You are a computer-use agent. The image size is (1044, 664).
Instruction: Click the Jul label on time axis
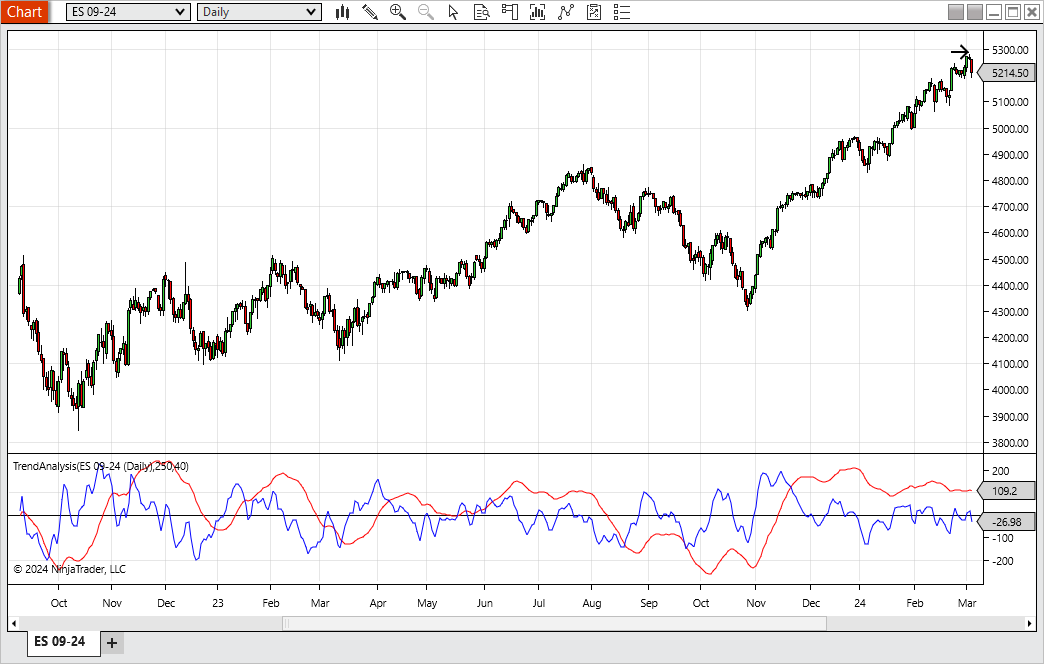[x=539, y=603]
